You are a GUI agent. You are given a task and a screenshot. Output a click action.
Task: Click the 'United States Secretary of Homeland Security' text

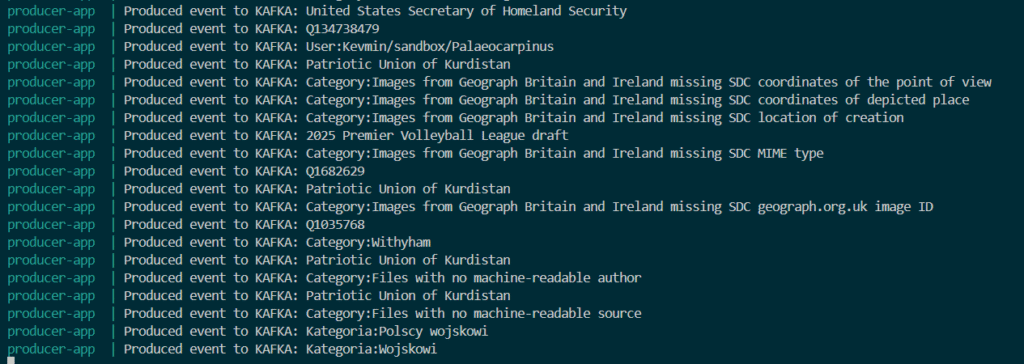point(466,11)
